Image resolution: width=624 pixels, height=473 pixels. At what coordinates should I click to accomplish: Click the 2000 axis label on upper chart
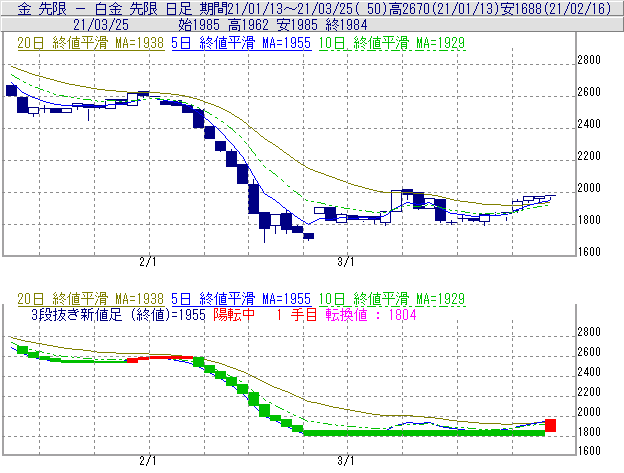tap(589, 188)
